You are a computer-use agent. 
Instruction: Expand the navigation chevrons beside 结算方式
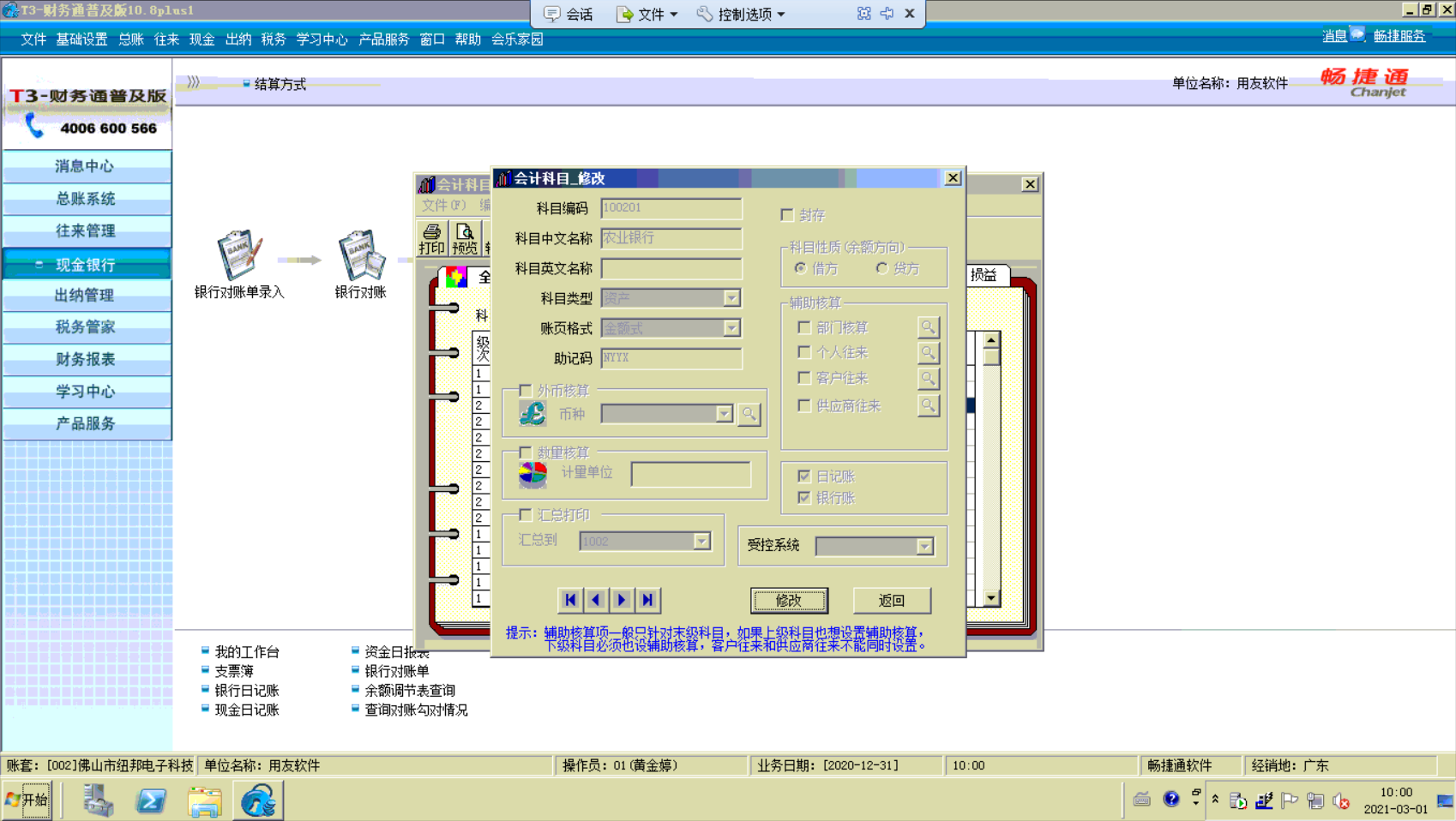click(194, 82)
